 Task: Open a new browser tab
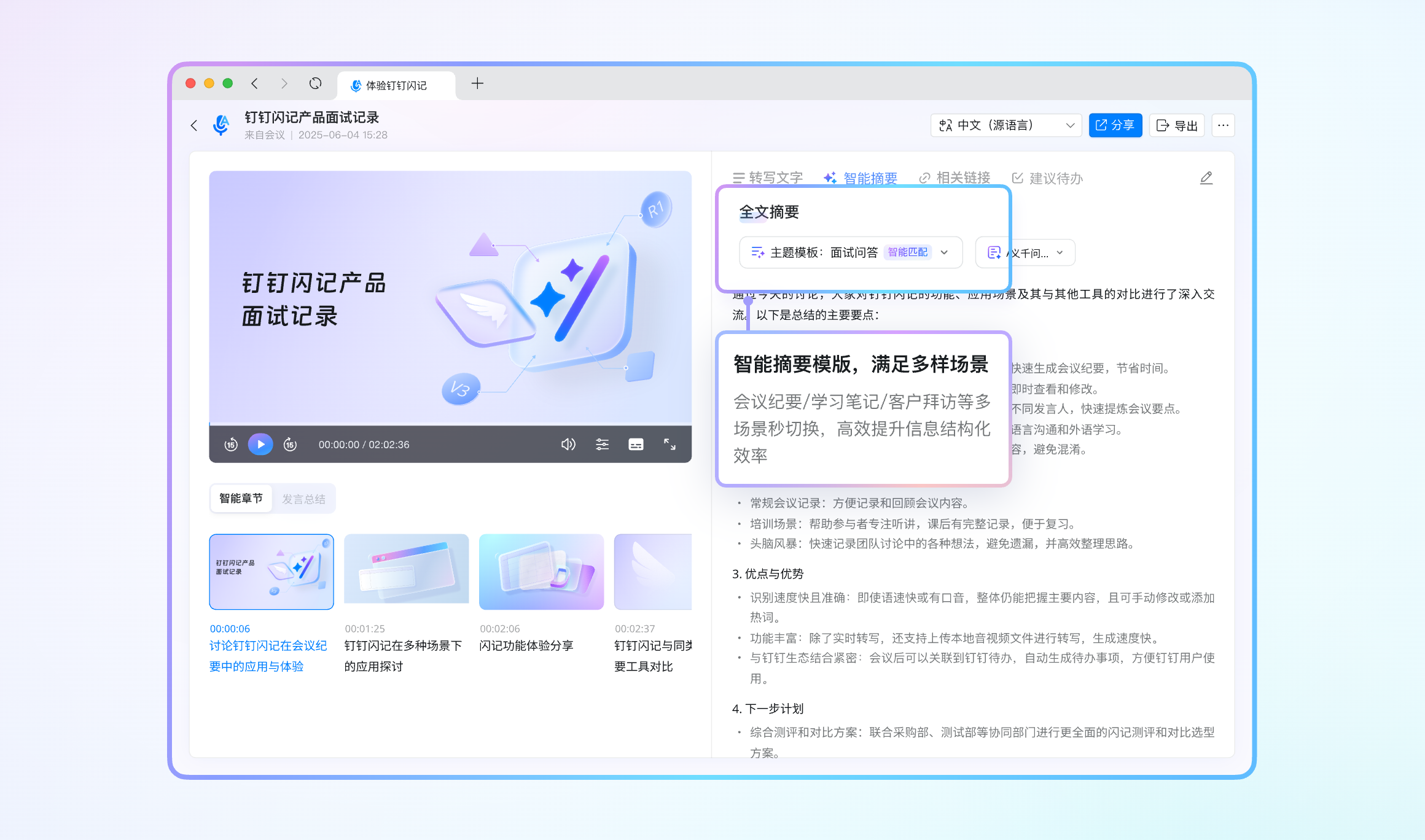[477, 84]
